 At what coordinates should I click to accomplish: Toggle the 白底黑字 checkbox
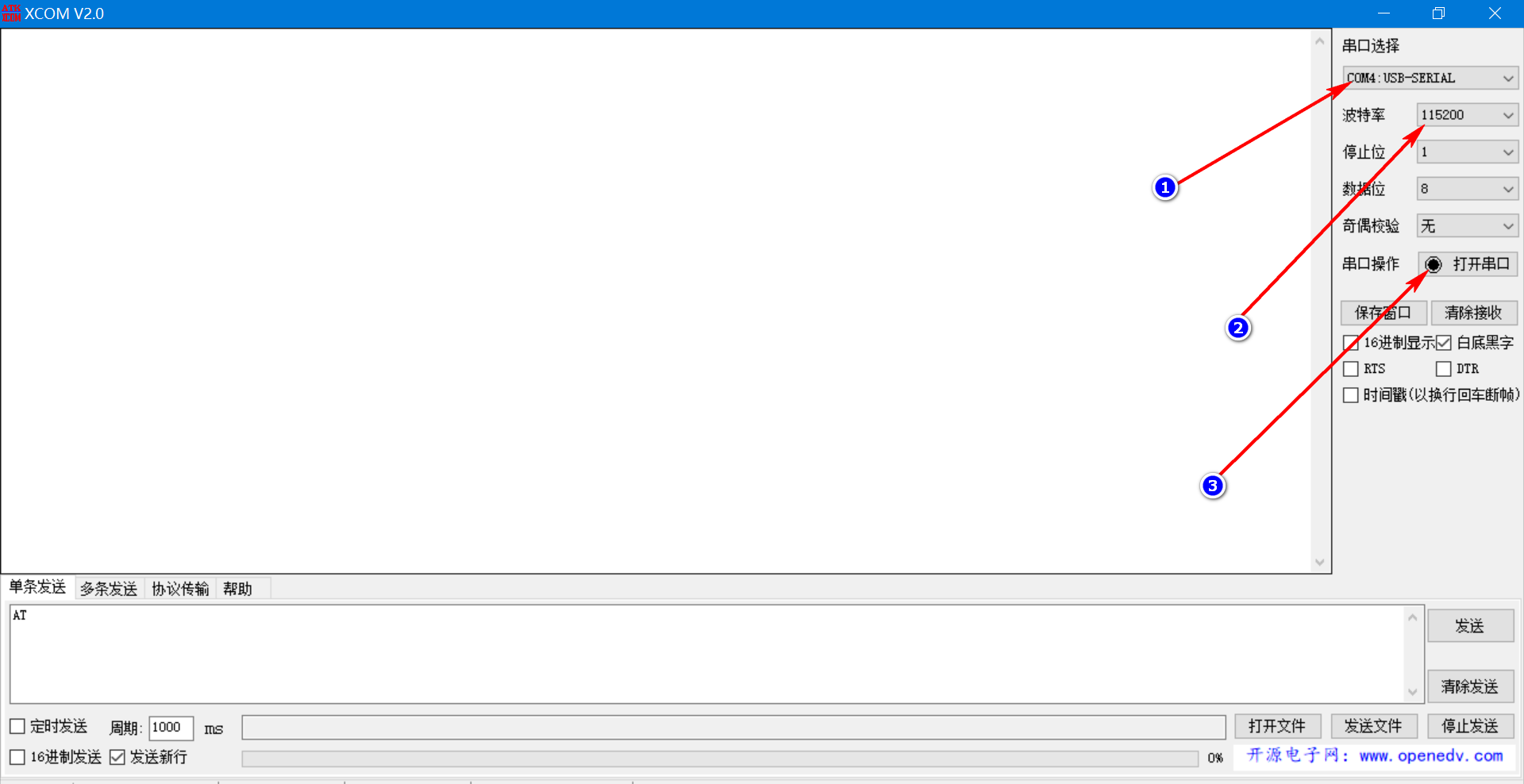(x=1443, y=343)
